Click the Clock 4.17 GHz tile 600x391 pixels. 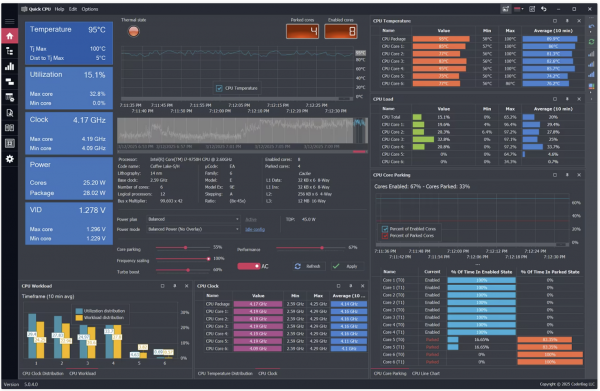point(69,133)
